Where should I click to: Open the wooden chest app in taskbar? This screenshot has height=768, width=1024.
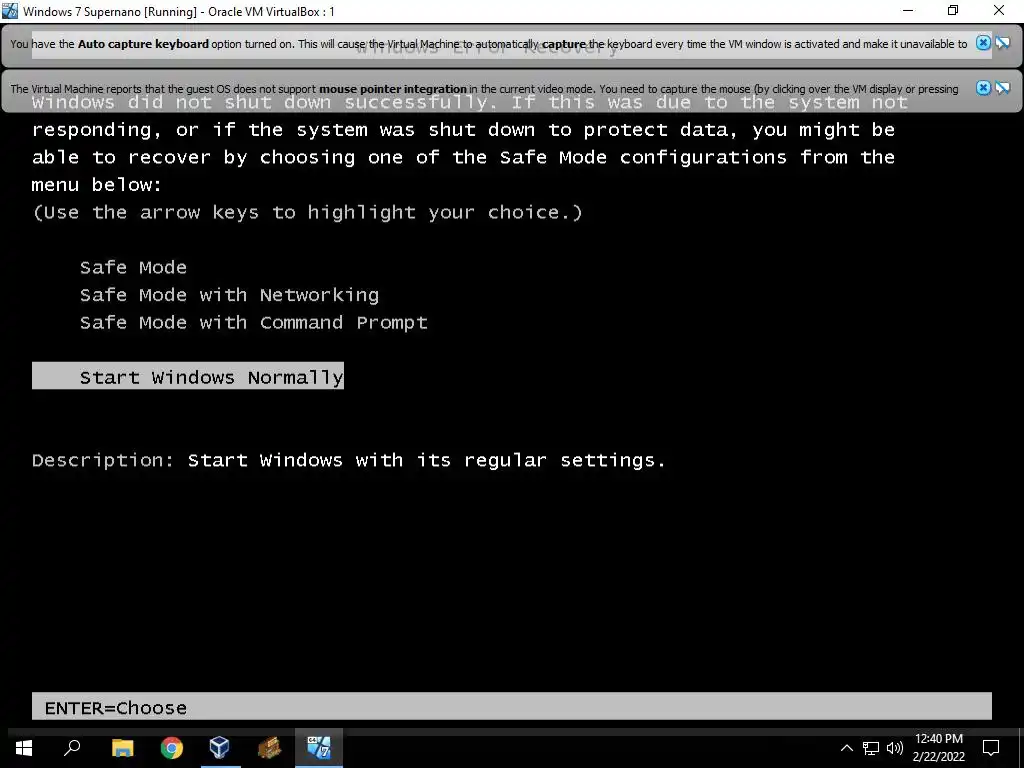pos(269,748)
